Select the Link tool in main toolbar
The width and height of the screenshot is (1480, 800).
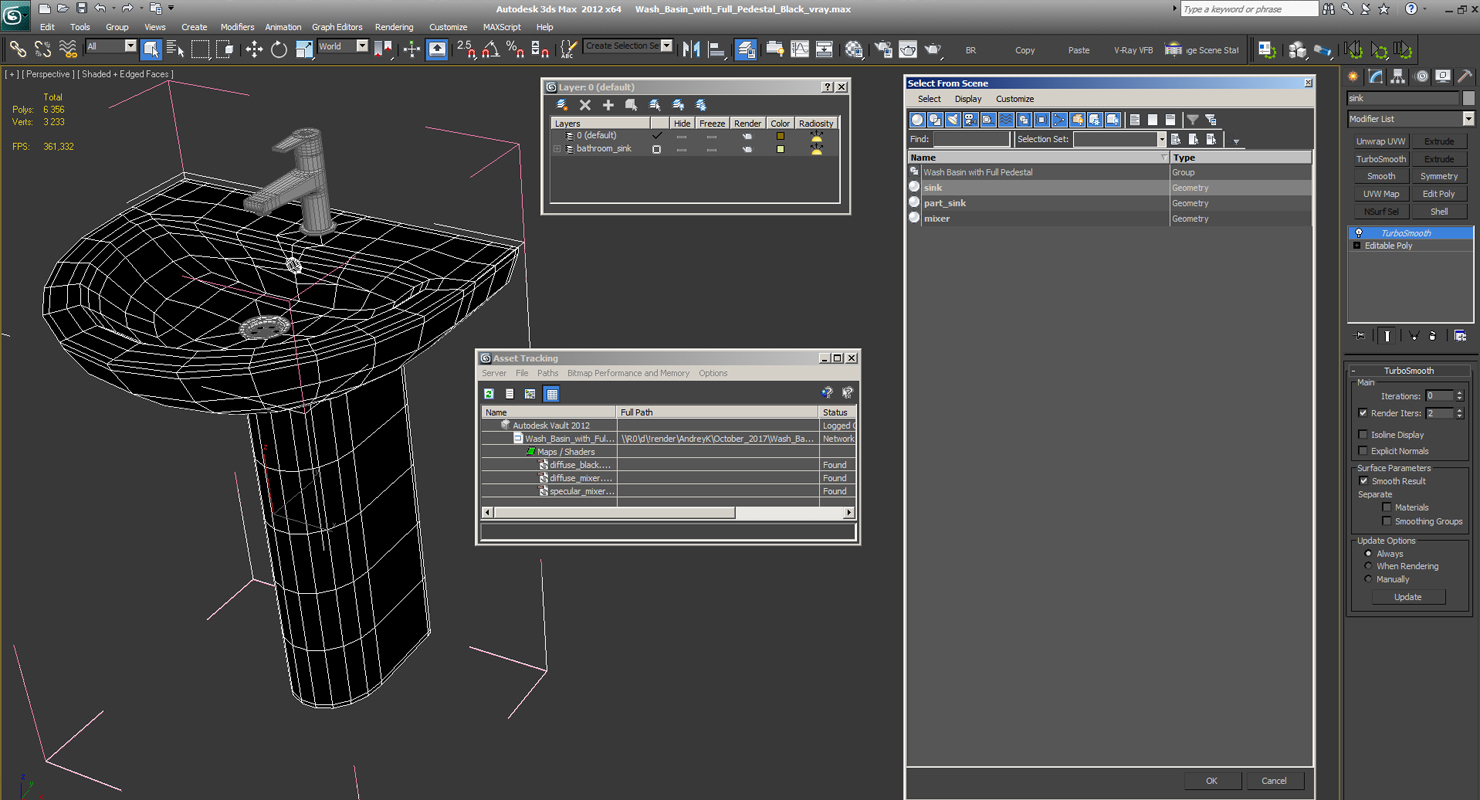[x=18, y=49]
